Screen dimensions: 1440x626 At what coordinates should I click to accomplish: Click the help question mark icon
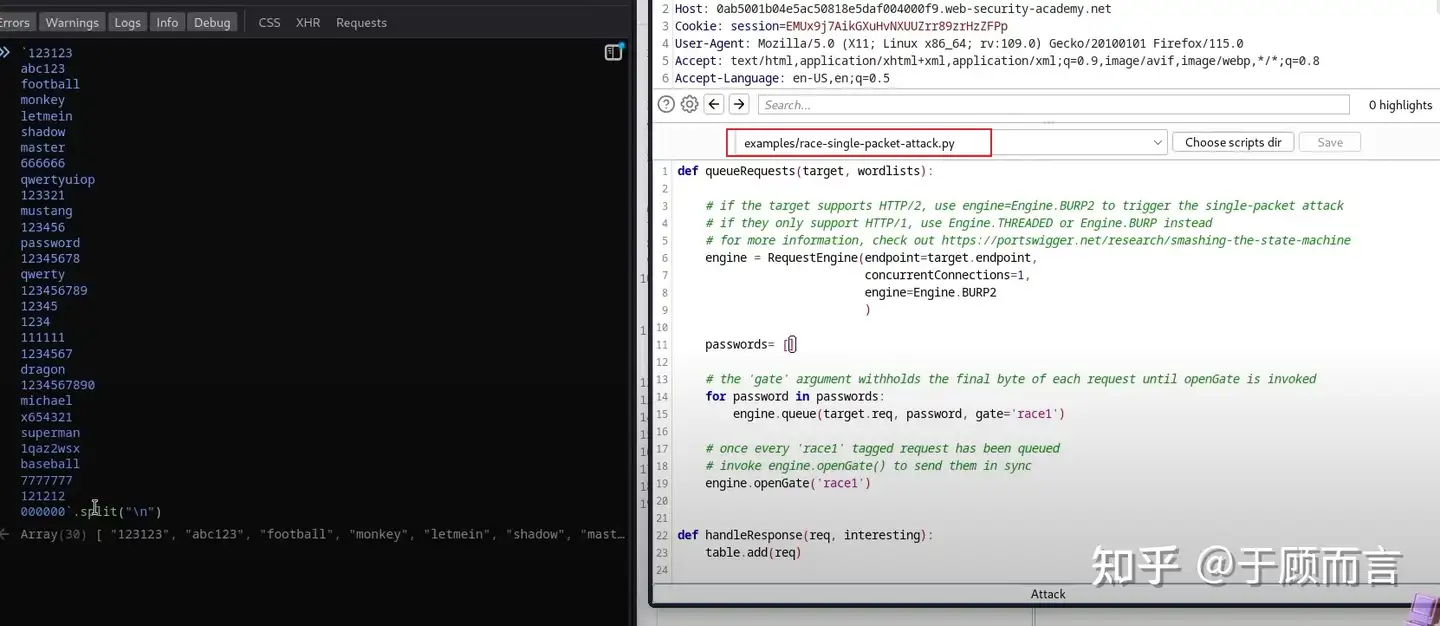666,104
